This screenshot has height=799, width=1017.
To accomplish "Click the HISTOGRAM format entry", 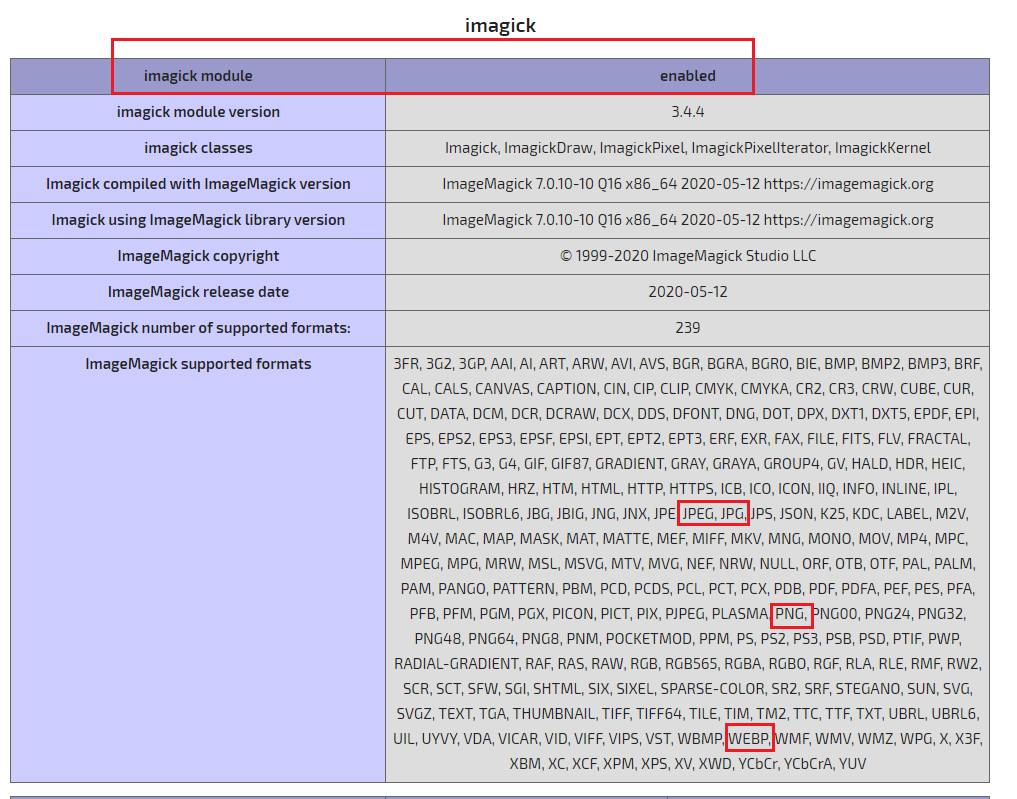I will (459, 489).
